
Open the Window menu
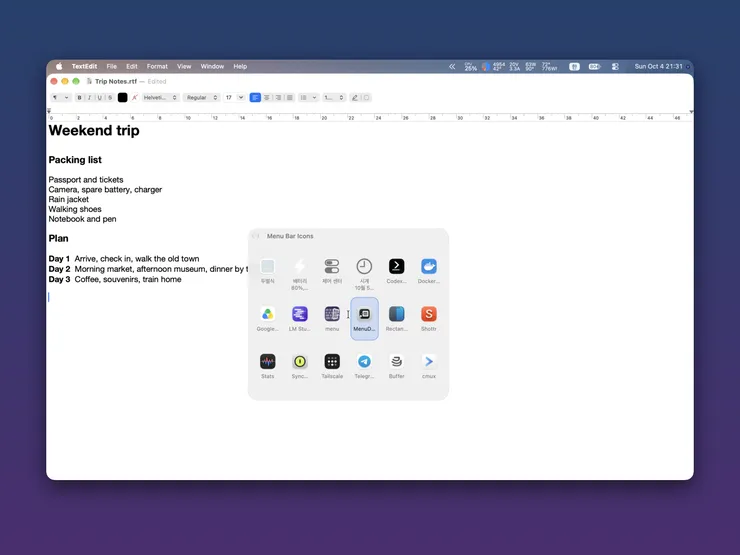(x=212, y=67)
